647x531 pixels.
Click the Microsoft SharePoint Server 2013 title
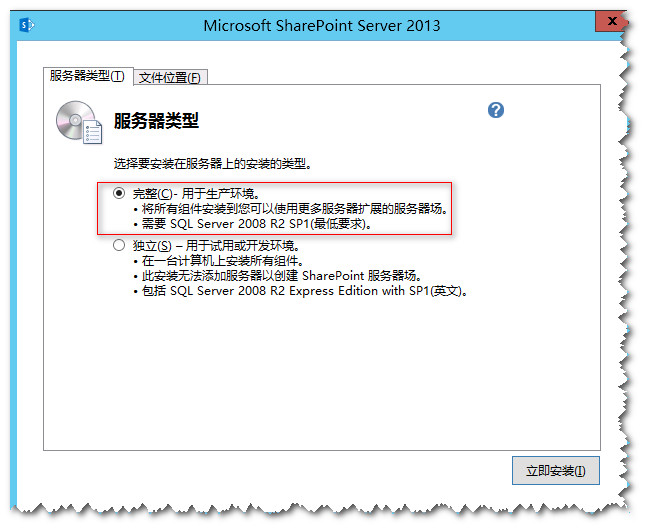(x=321, y=26)
